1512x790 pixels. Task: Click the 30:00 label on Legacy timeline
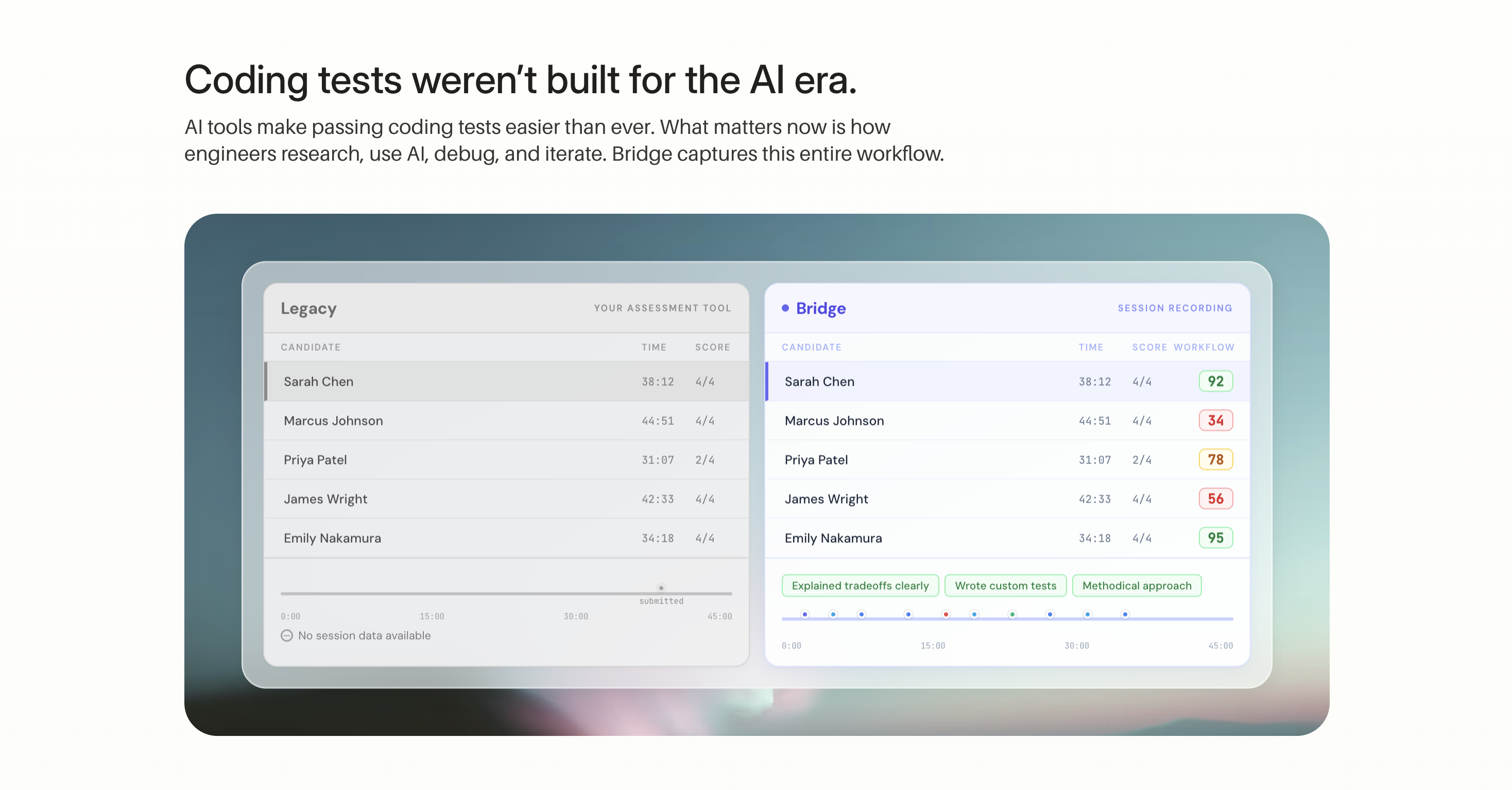576,616
